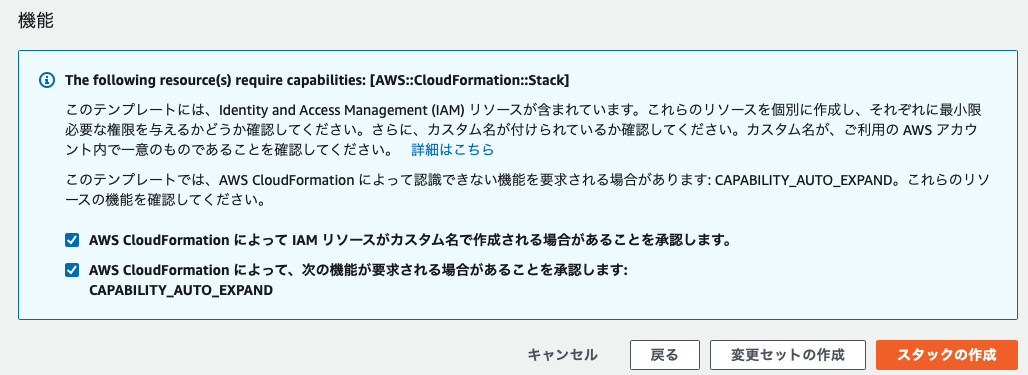Create the stack with スタックの作成
This screenshot has width=1028, height=375.
point(946,355)
